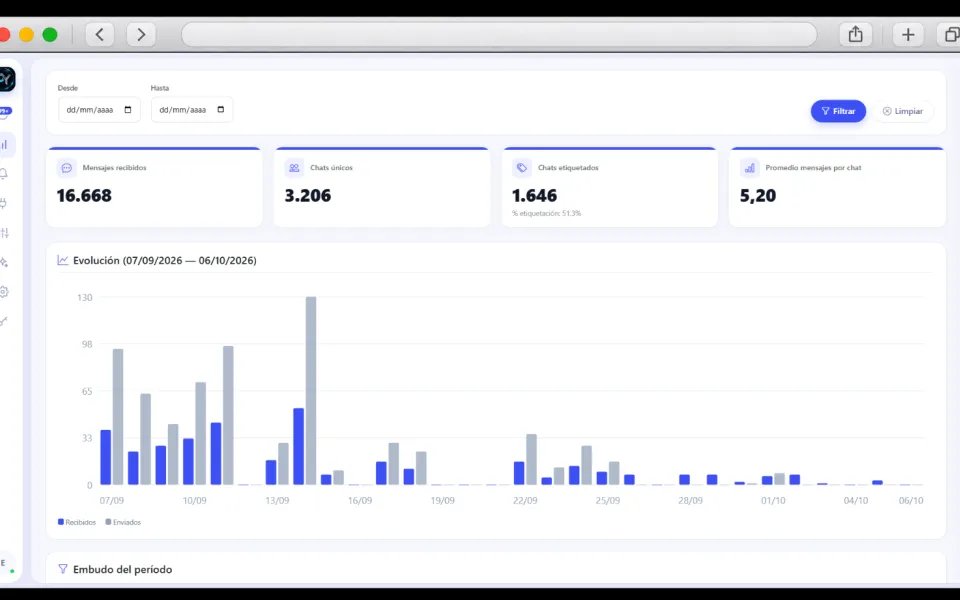Click the 5,20 average messages value
This screenshot has width=960, height=600.
coord(758,195)
